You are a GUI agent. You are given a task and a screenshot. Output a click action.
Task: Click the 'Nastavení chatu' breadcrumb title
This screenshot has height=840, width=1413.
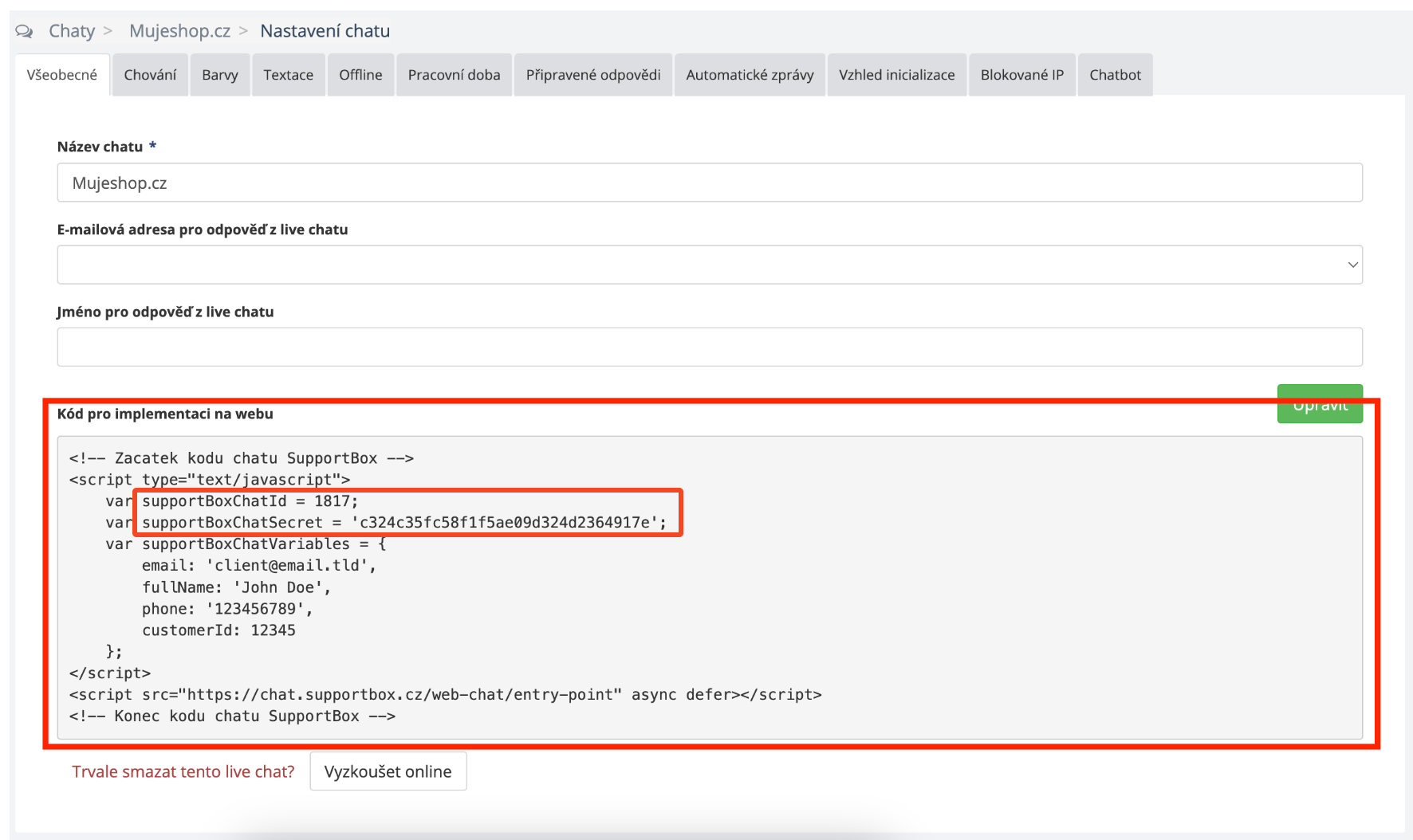coord(325,31)
